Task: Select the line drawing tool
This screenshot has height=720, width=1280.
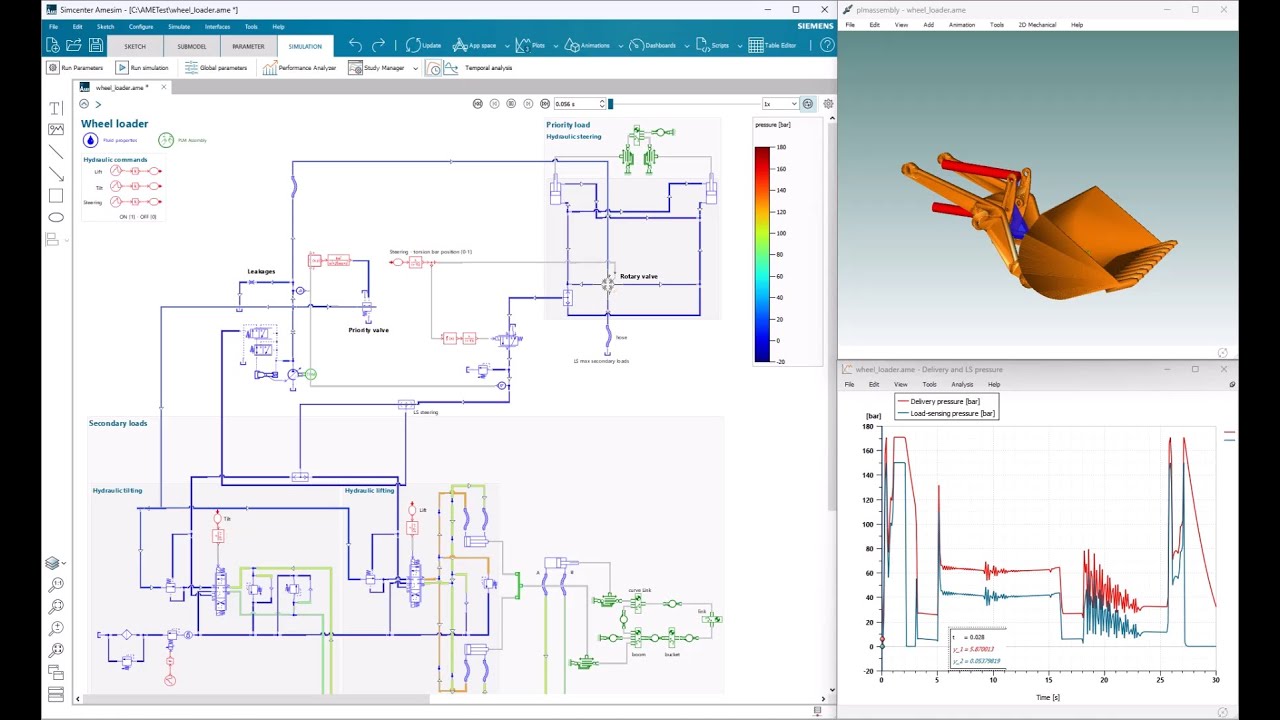Action: [x=56, y=151]
